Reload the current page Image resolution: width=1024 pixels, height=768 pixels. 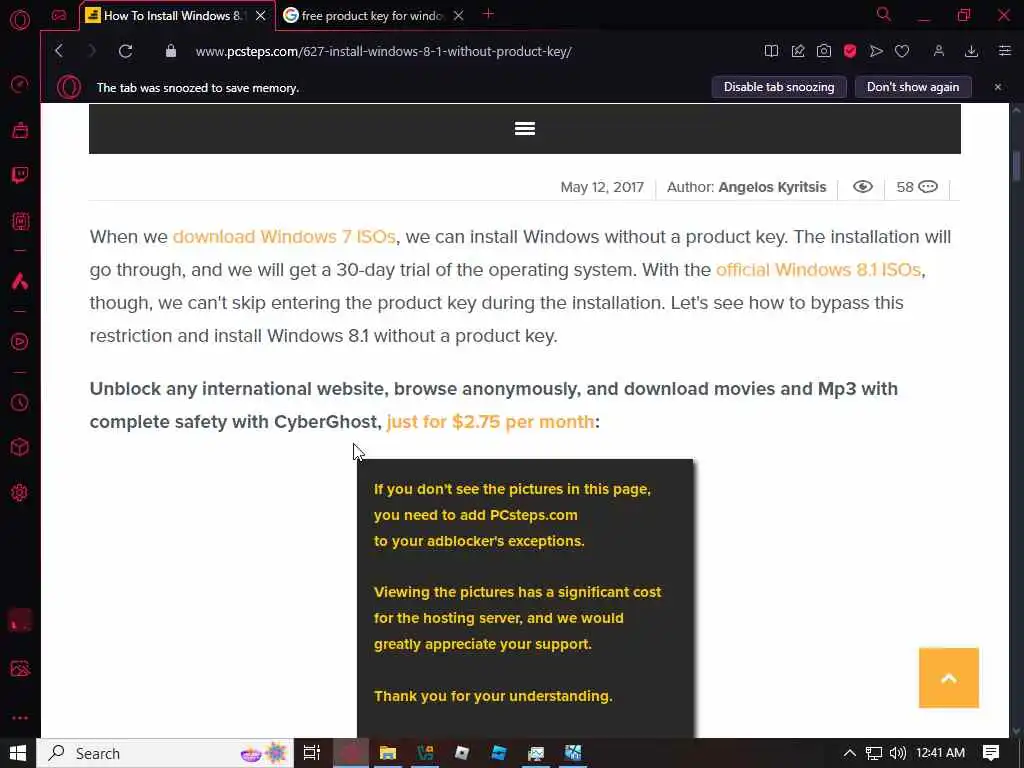tap(125, 51)
